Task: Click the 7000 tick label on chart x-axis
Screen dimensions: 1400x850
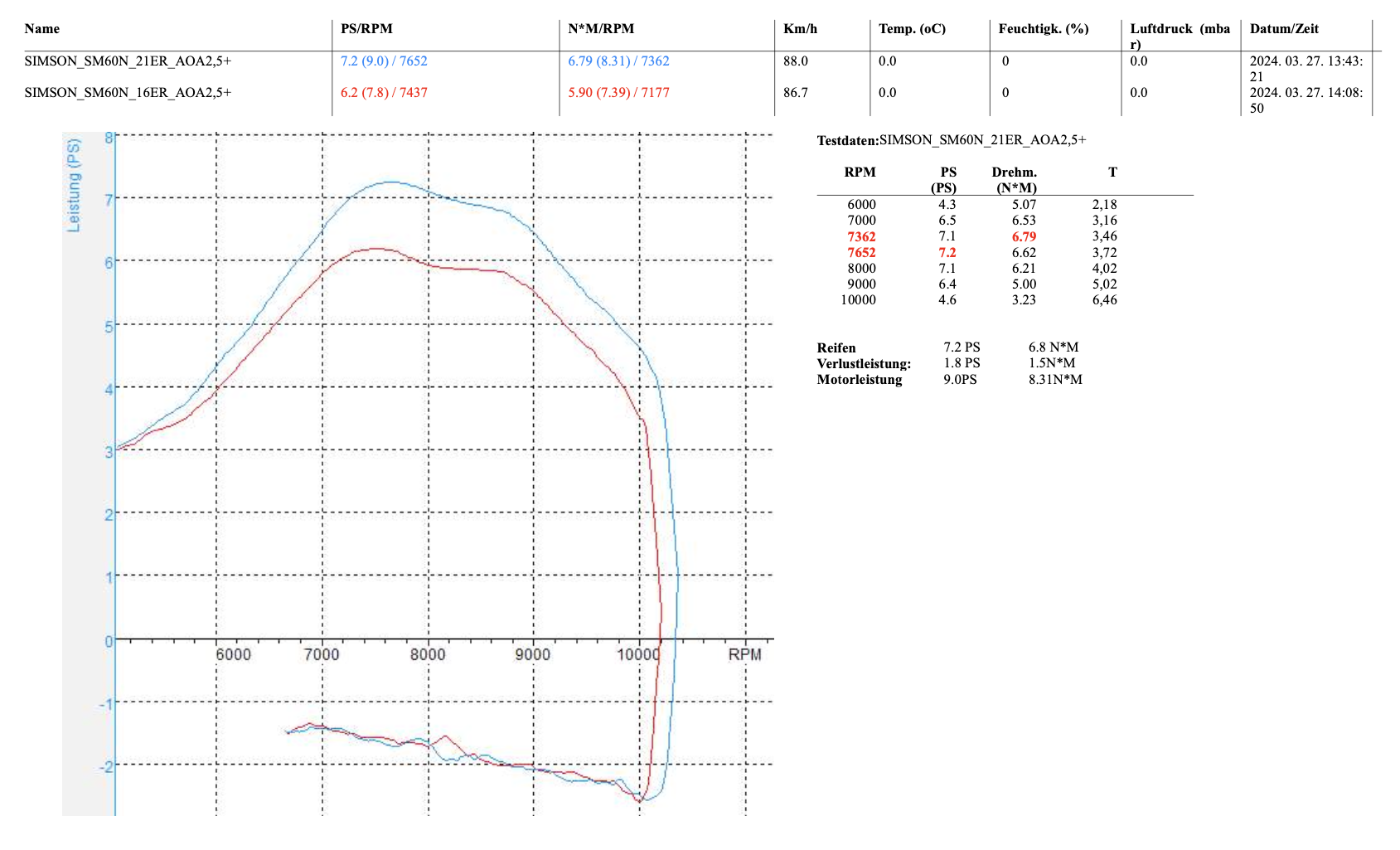Action: click(x=322, y=654)
